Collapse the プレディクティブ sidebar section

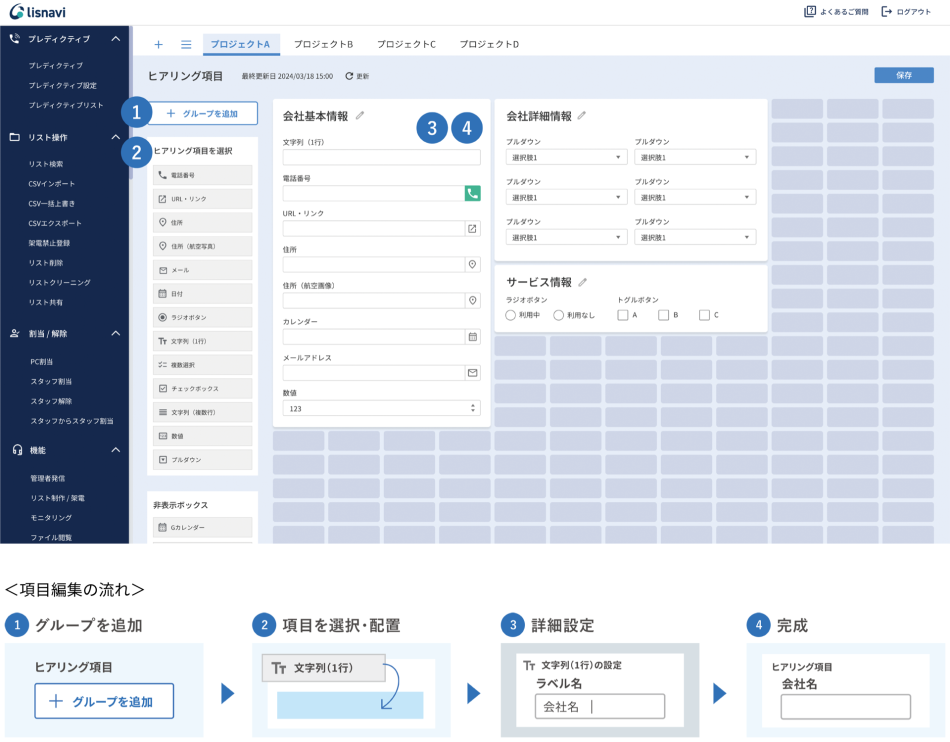pyautogui.click(x=116, y=39)
